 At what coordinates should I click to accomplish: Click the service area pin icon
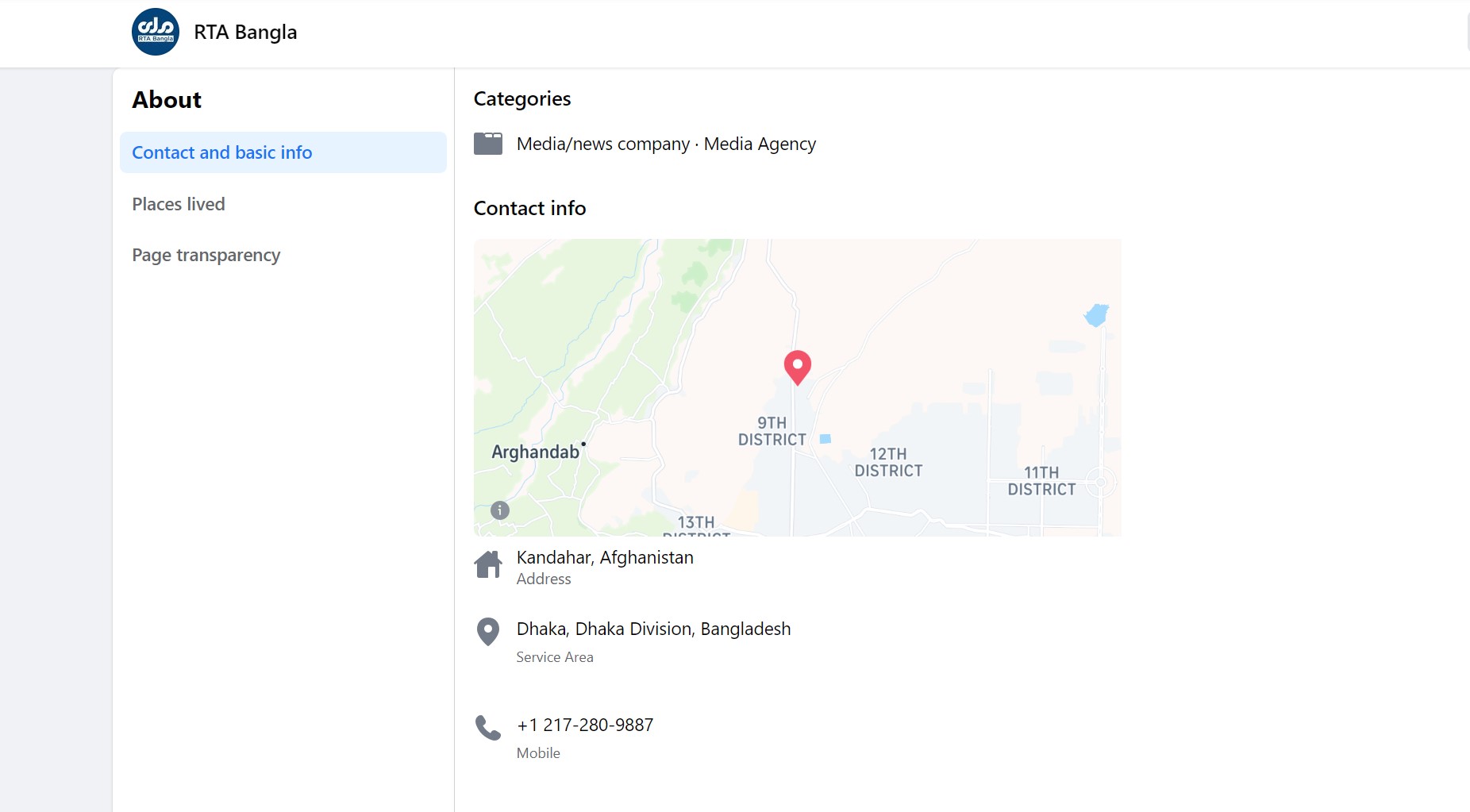[x=488, y=632]
